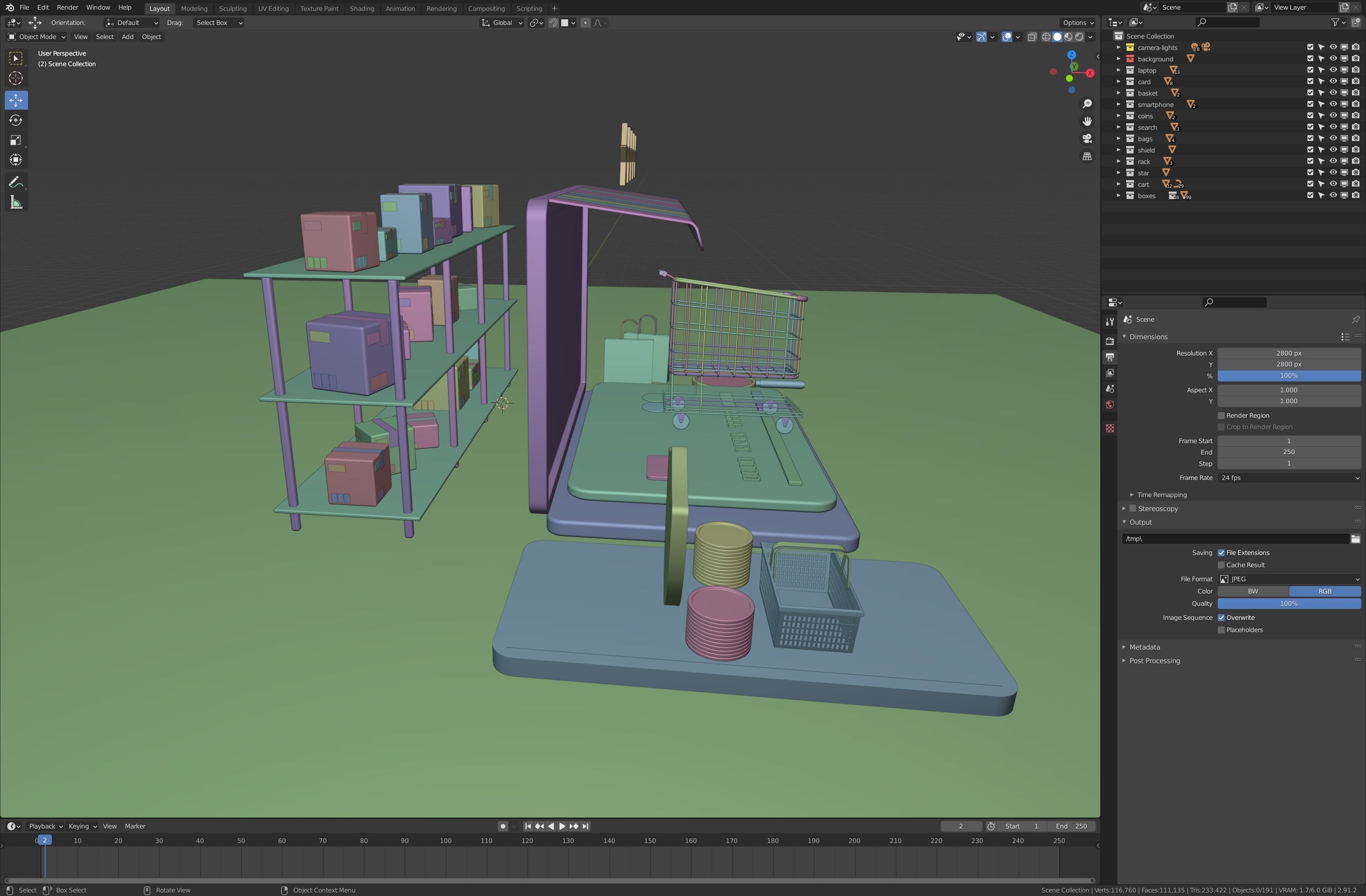Hide the laptop collection with eye icon
This screenshot has height=896, width=1366.
pyautogui.click(x=1333, y=70)
